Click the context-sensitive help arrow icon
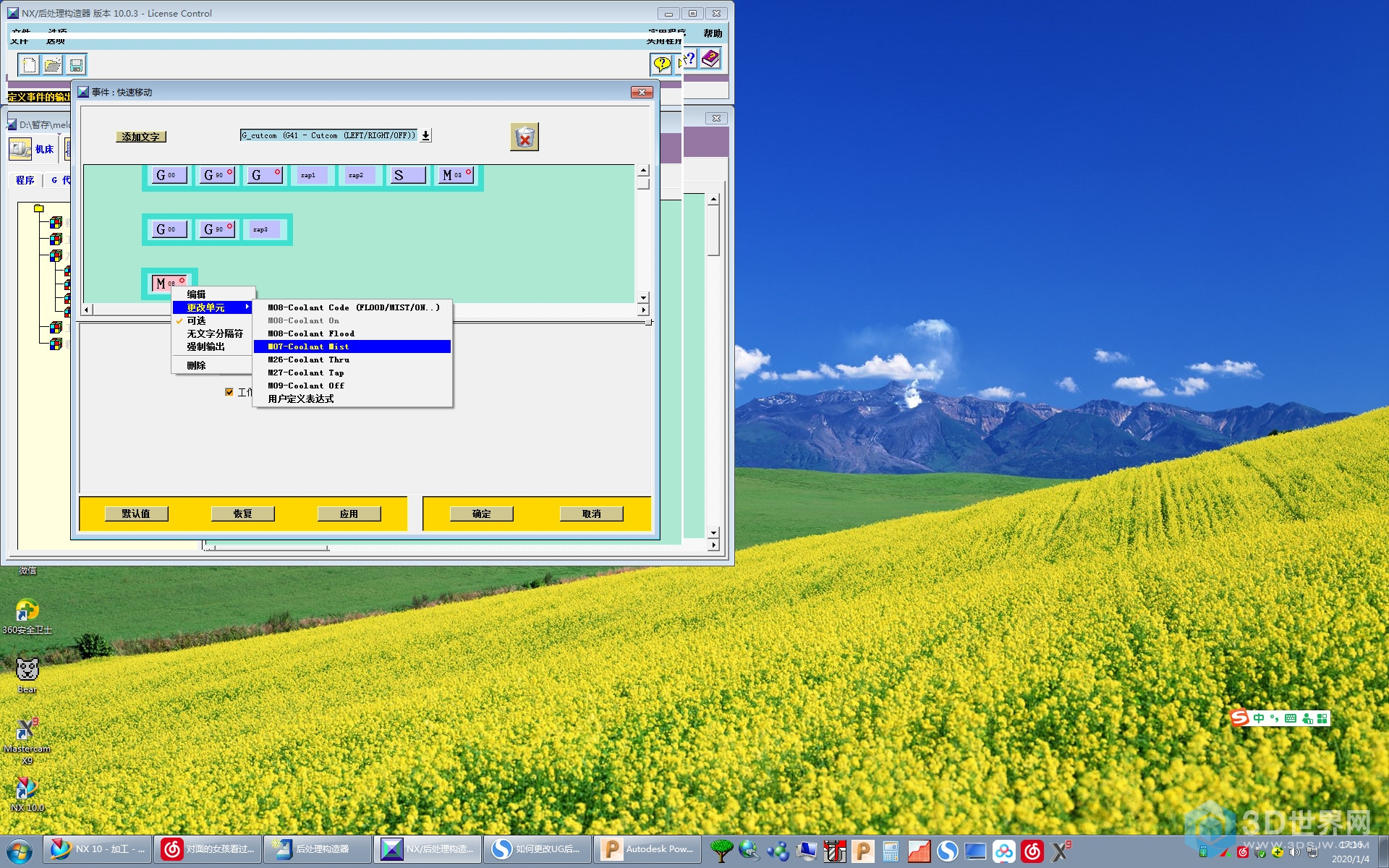This screenshot has height=868, width=1389. click(x=687, y=59)
